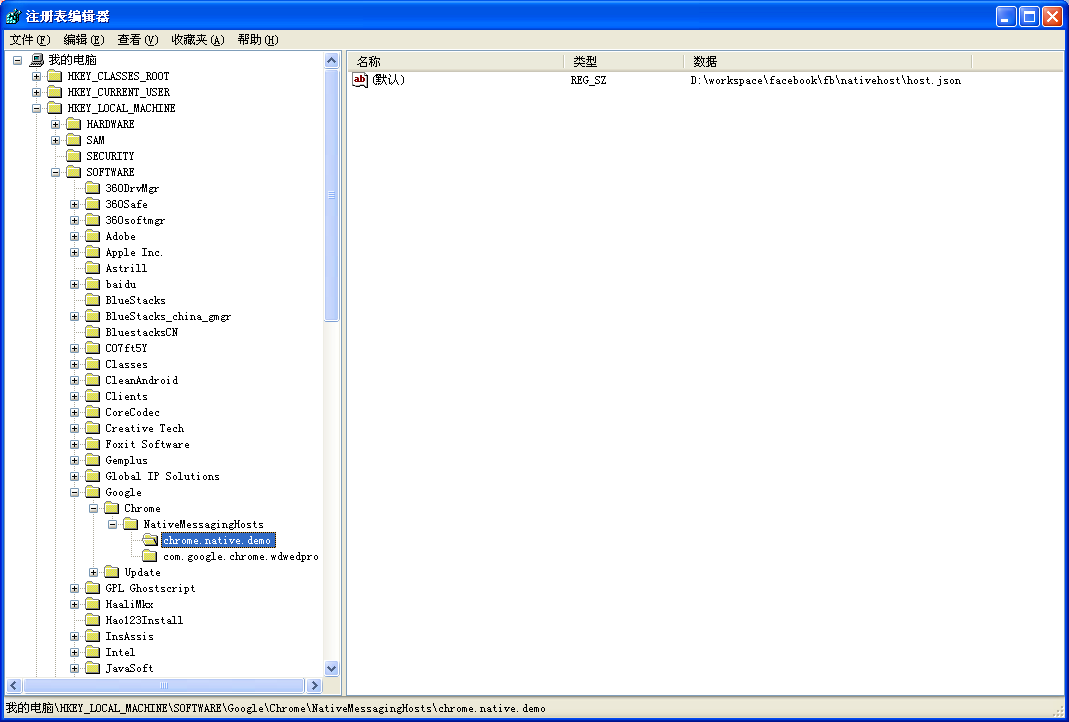Select the HaaliMkx key
The image size is (1069, 722).
(x=130, y=604)
